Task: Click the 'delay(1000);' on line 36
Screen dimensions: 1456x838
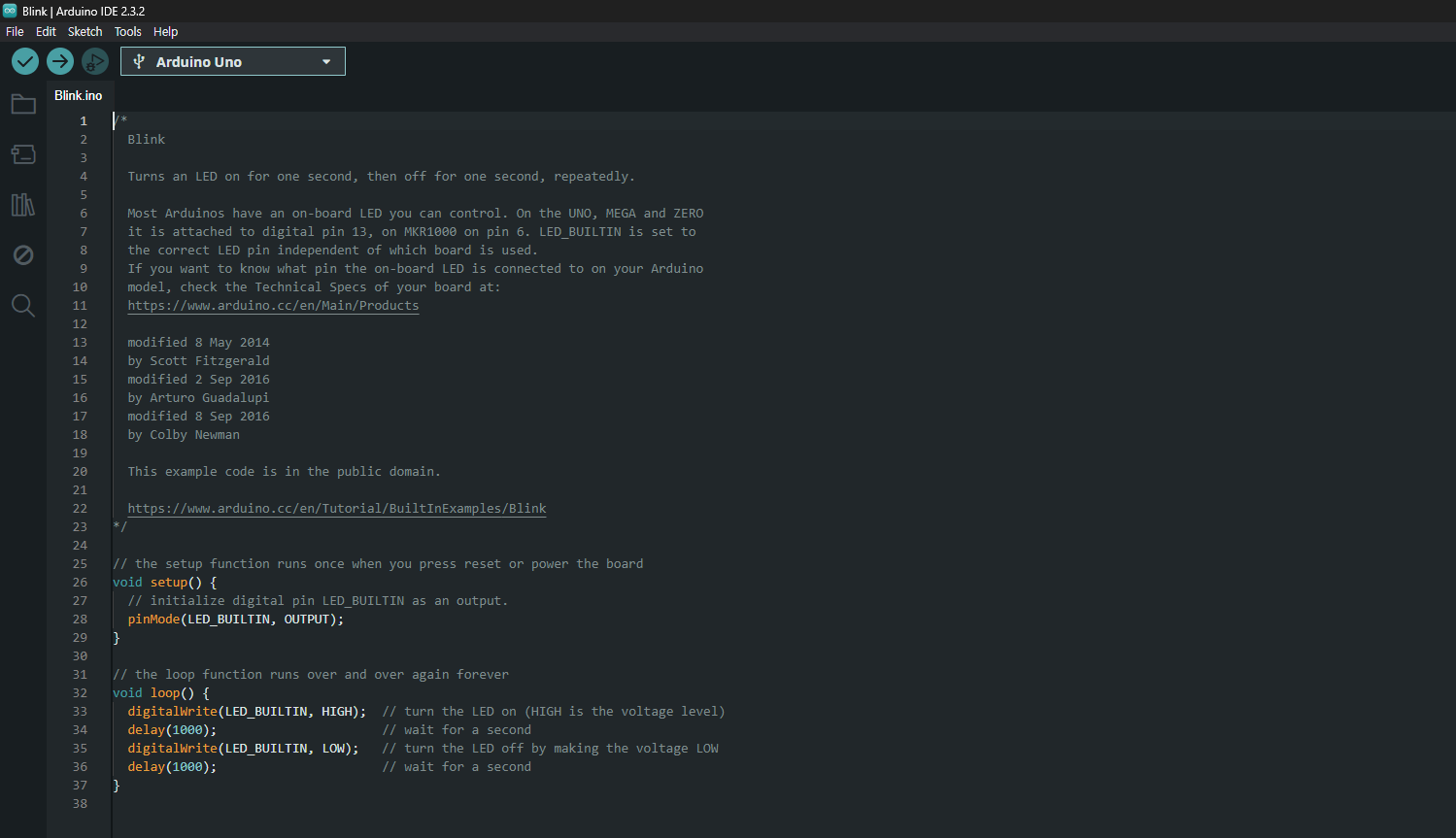Action: 172,766
